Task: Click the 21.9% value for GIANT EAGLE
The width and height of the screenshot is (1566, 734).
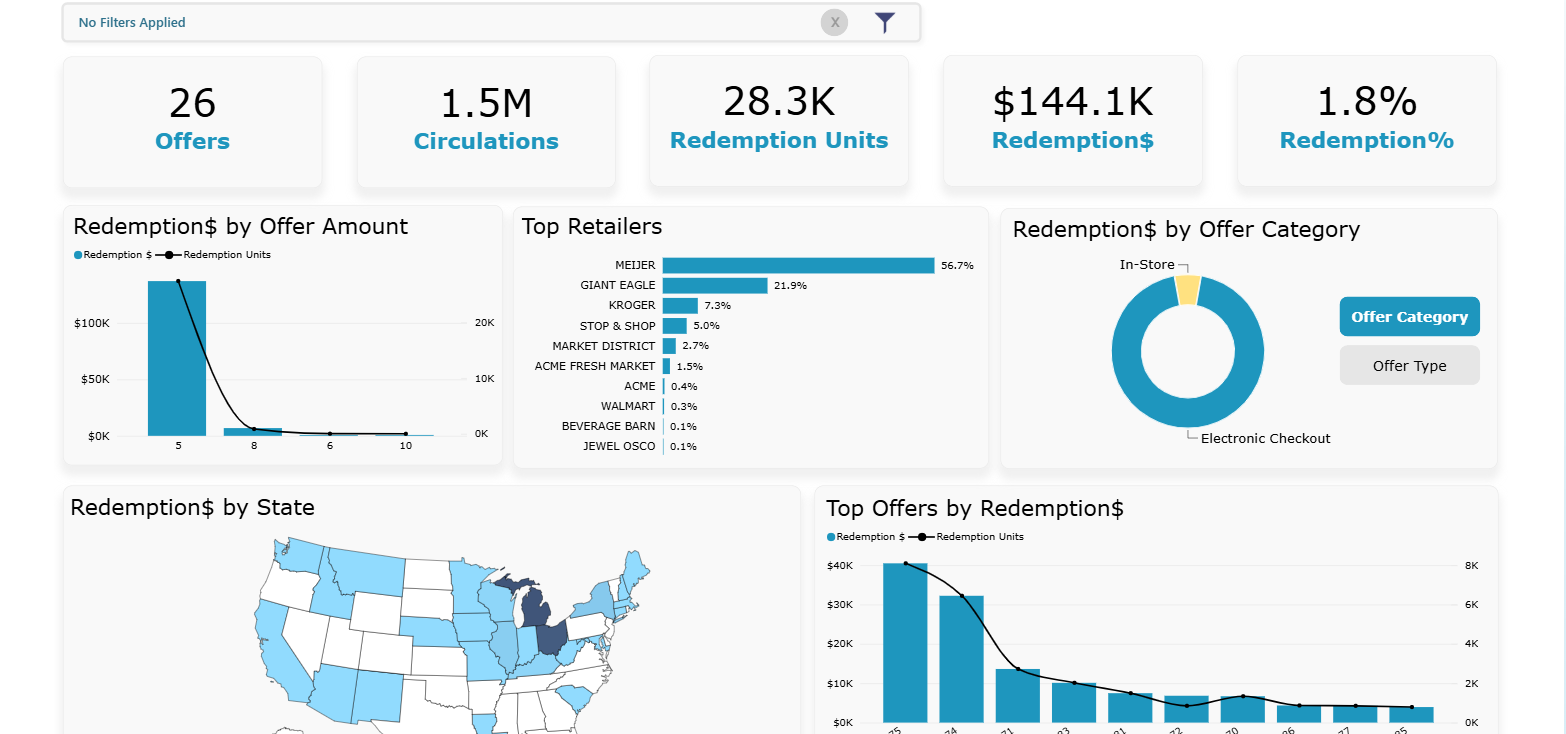Action: tap(790, 286)
